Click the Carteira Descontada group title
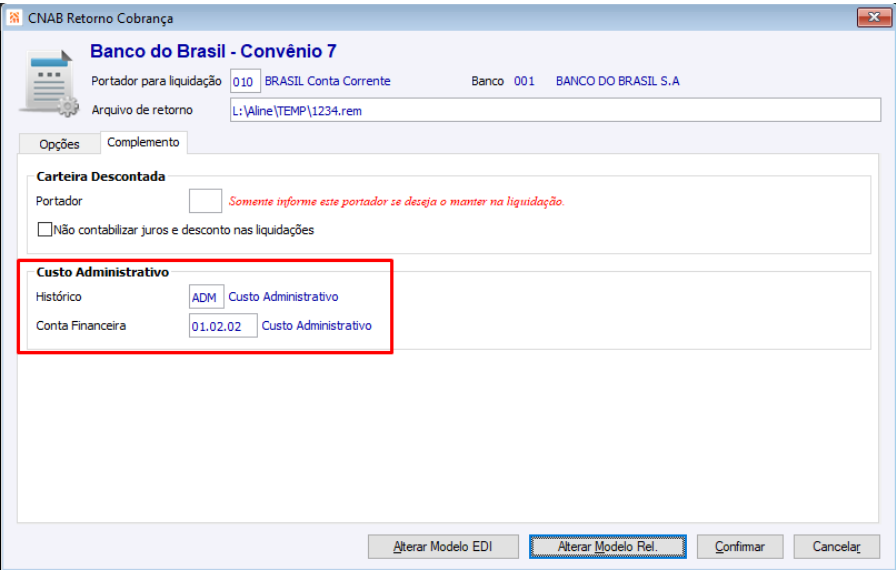 pyautogui.click(x=101, y=177)
